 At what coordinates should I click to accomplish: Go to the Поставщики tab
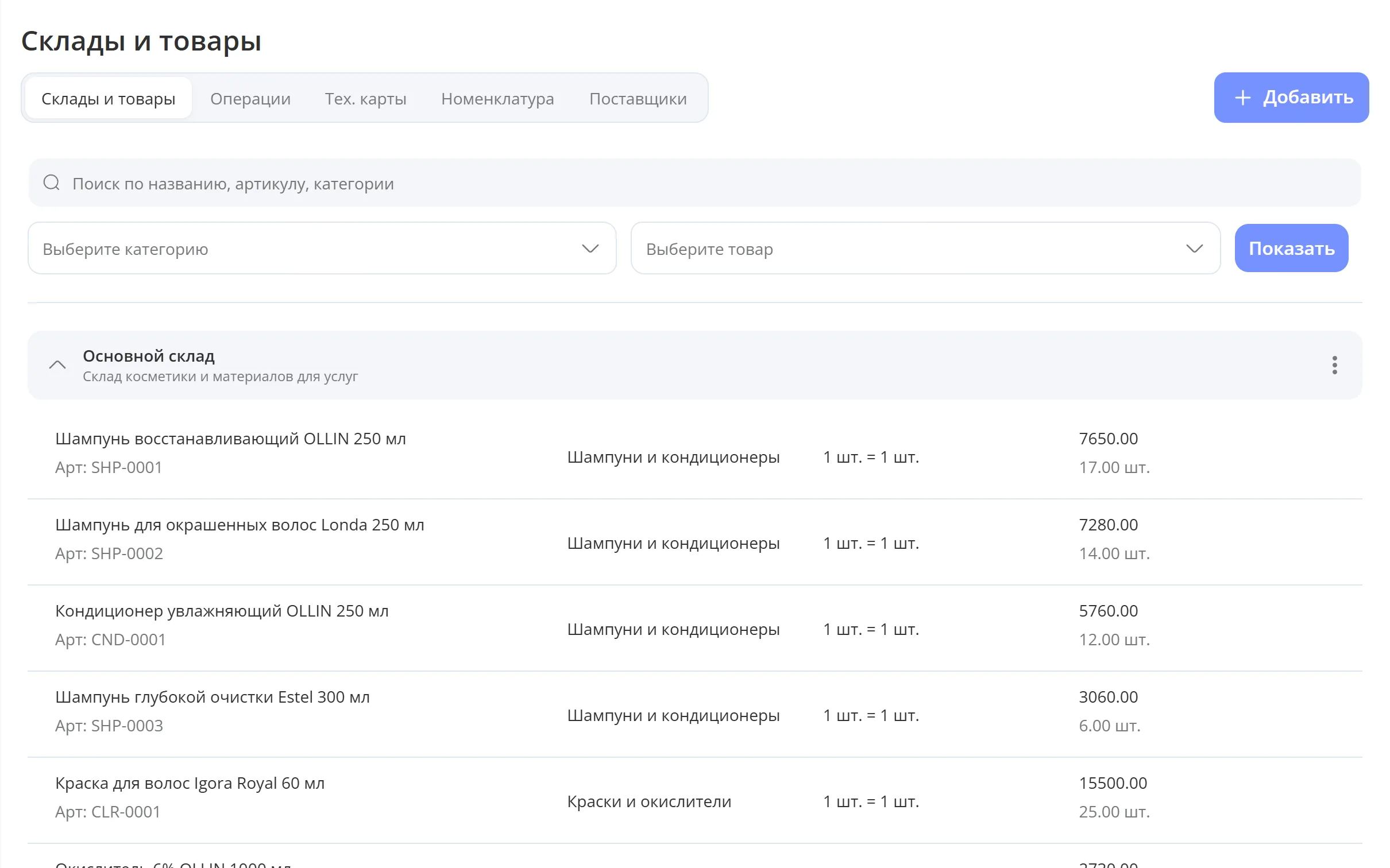[638, 99]
